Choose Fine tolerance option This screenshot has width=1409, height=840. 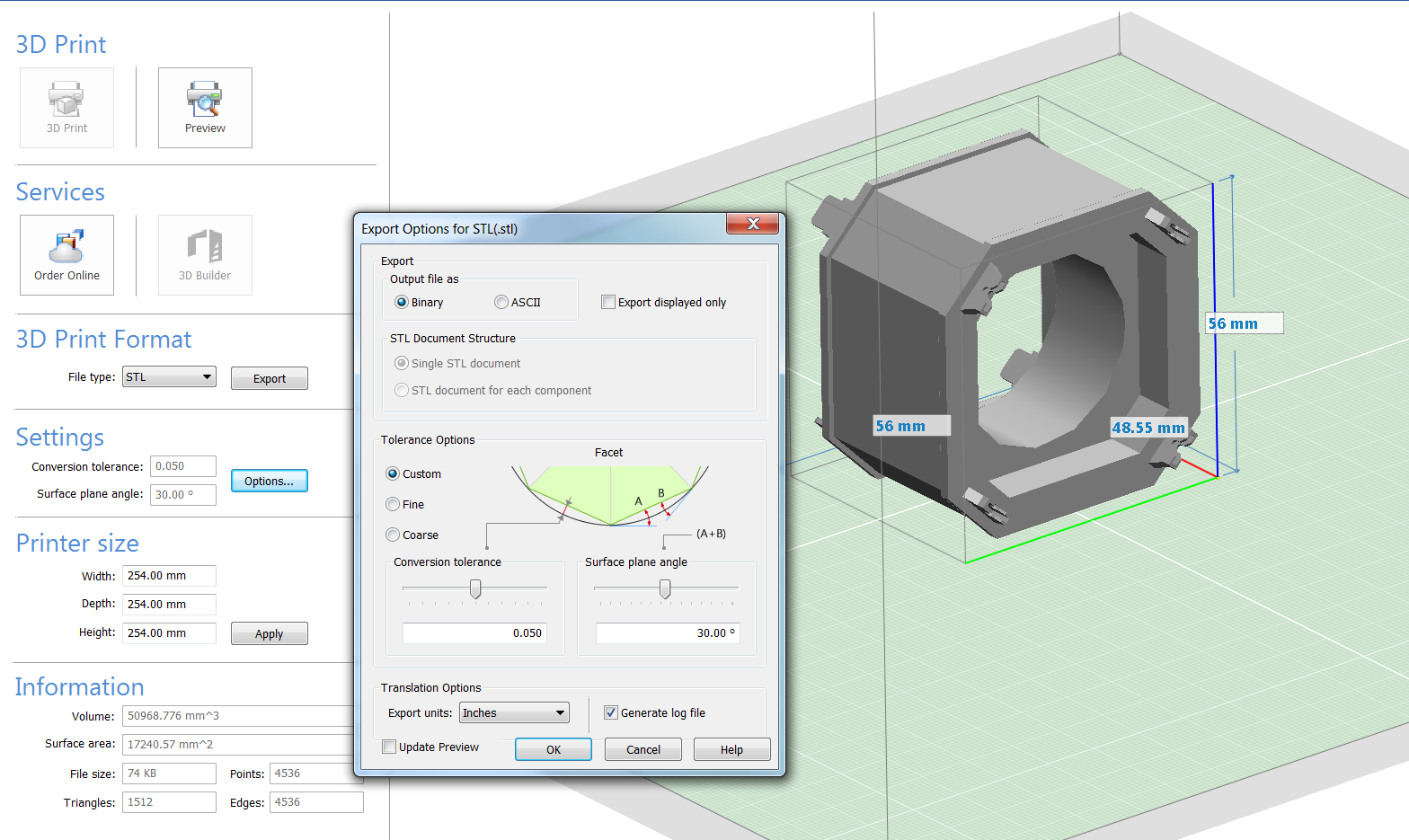click(x=393, y=505)
